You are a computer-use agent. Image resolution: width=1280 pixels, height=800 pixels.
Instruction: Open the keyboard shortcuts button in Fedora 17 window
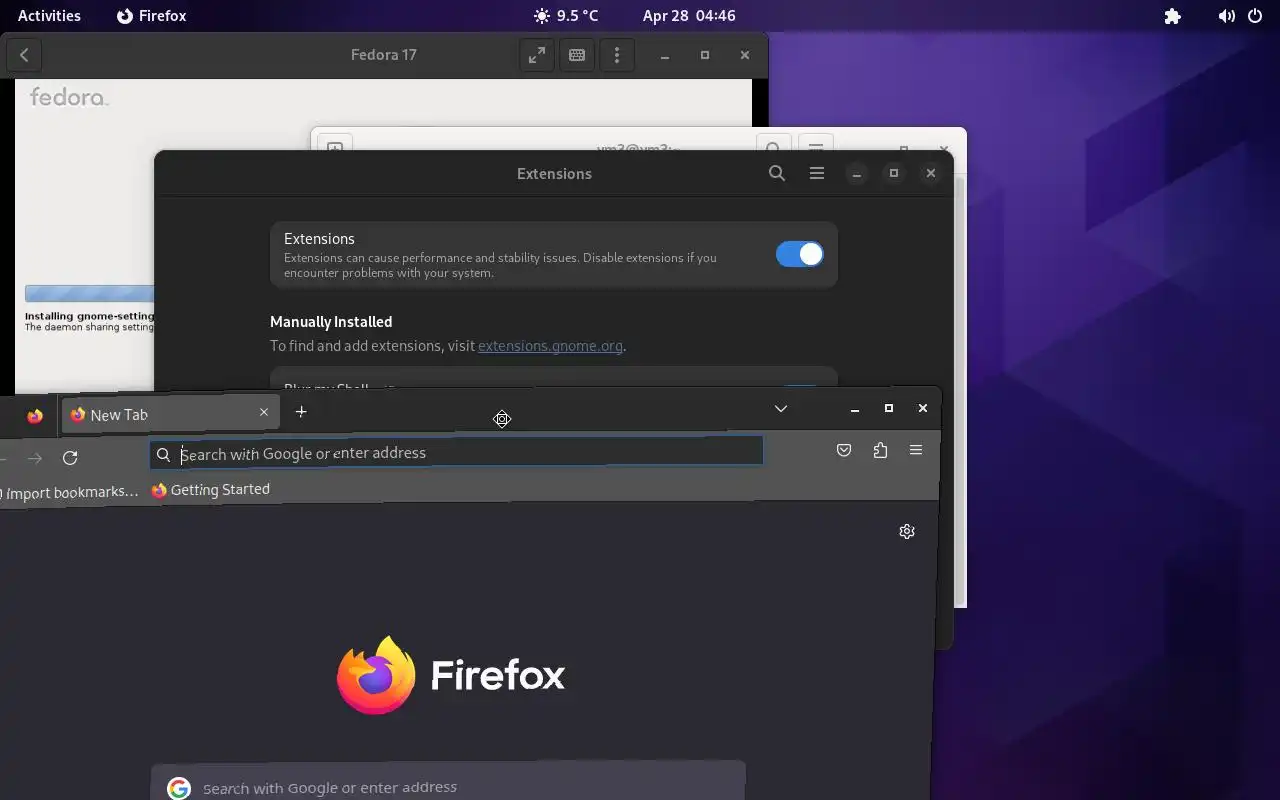point(577,55)
